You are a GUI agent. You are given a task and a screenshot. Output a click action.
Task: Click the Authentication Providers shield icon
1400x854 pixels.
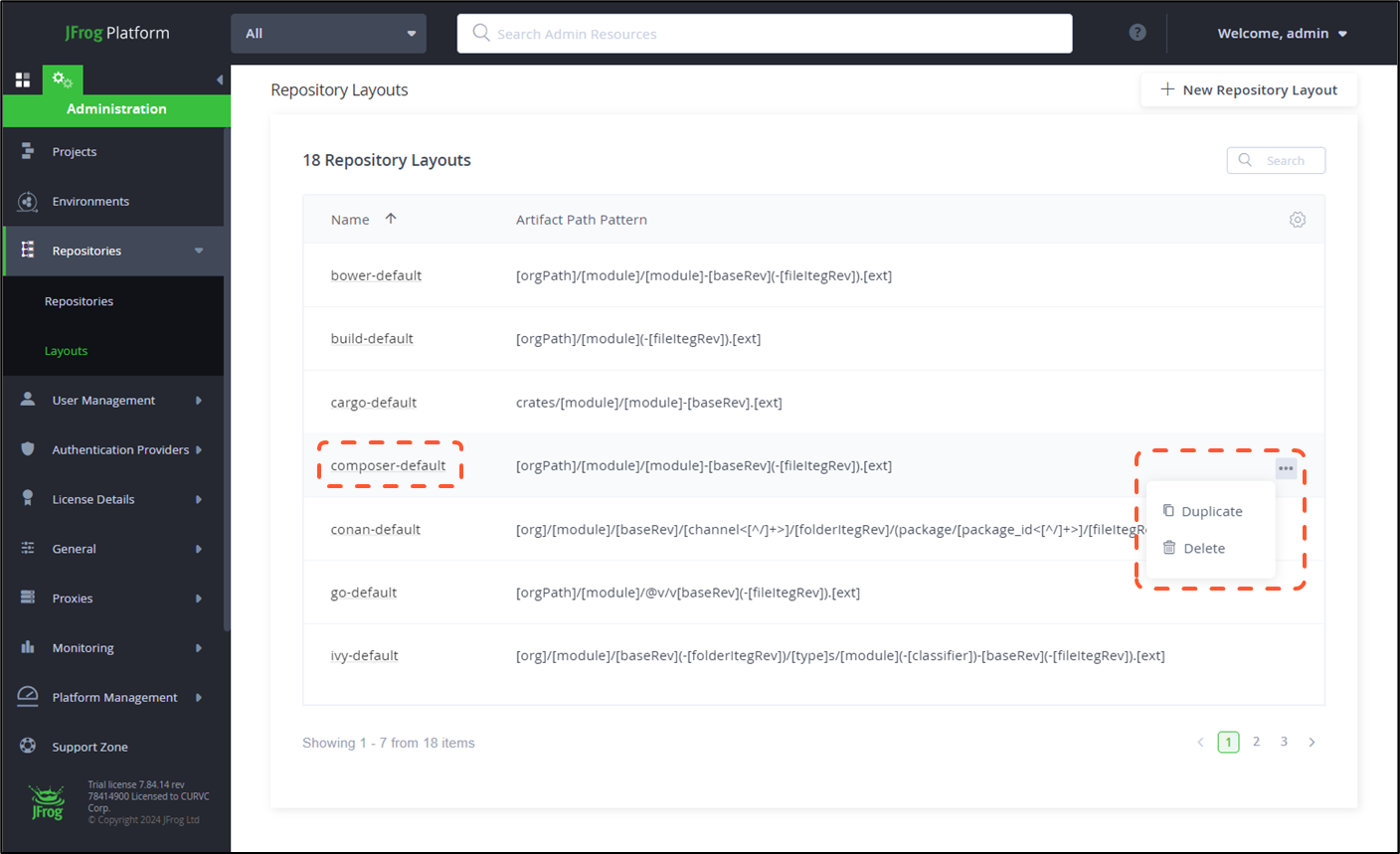28,448
